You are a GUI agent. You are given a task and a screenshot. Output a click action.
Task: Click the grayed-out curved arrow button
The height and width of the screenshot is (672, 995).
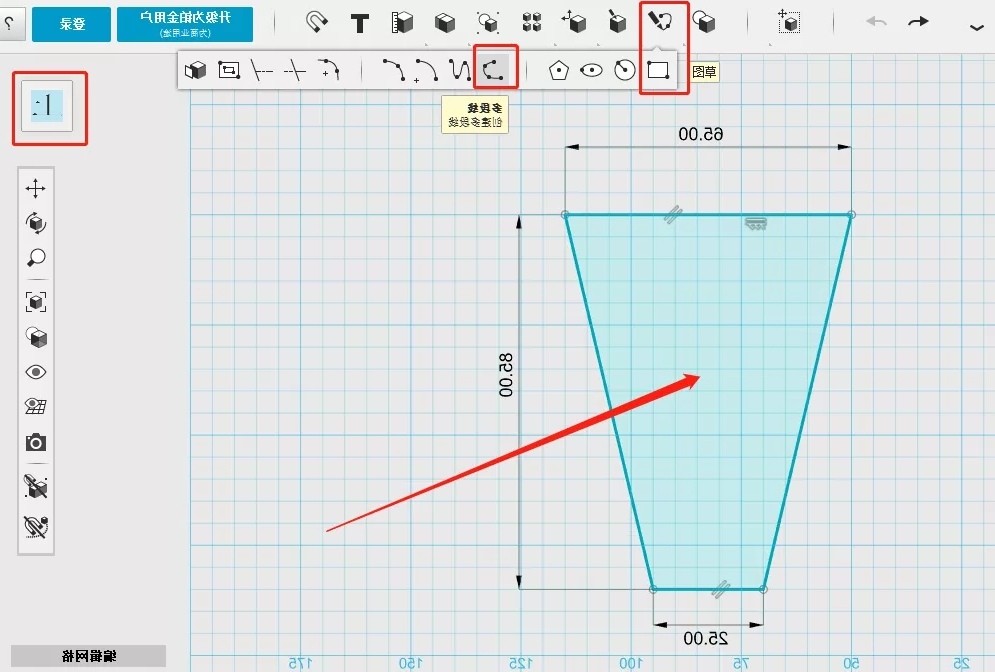pos(876,22)
